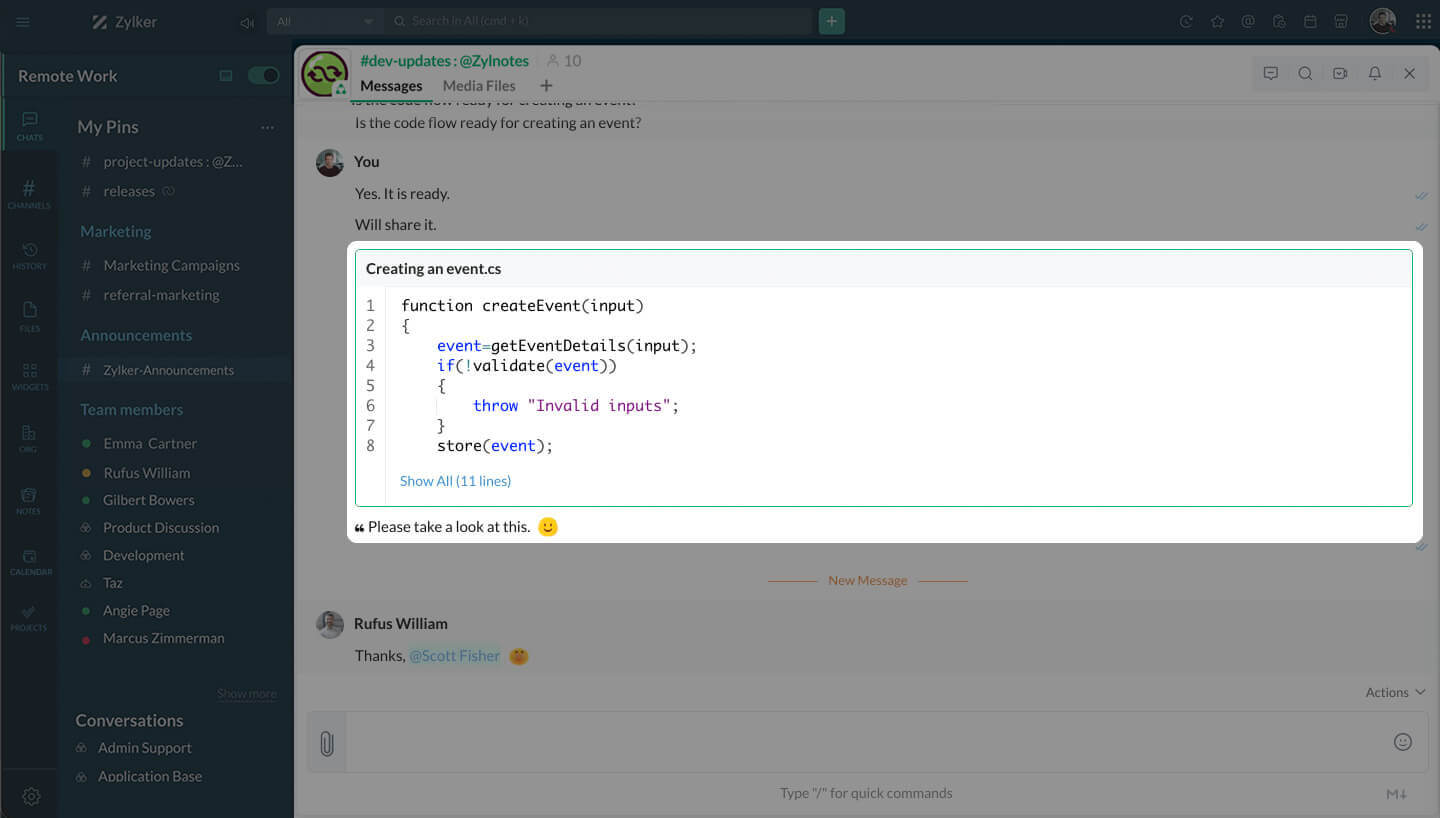
Task: Open the History section in left rail
Action: [29, 256]
